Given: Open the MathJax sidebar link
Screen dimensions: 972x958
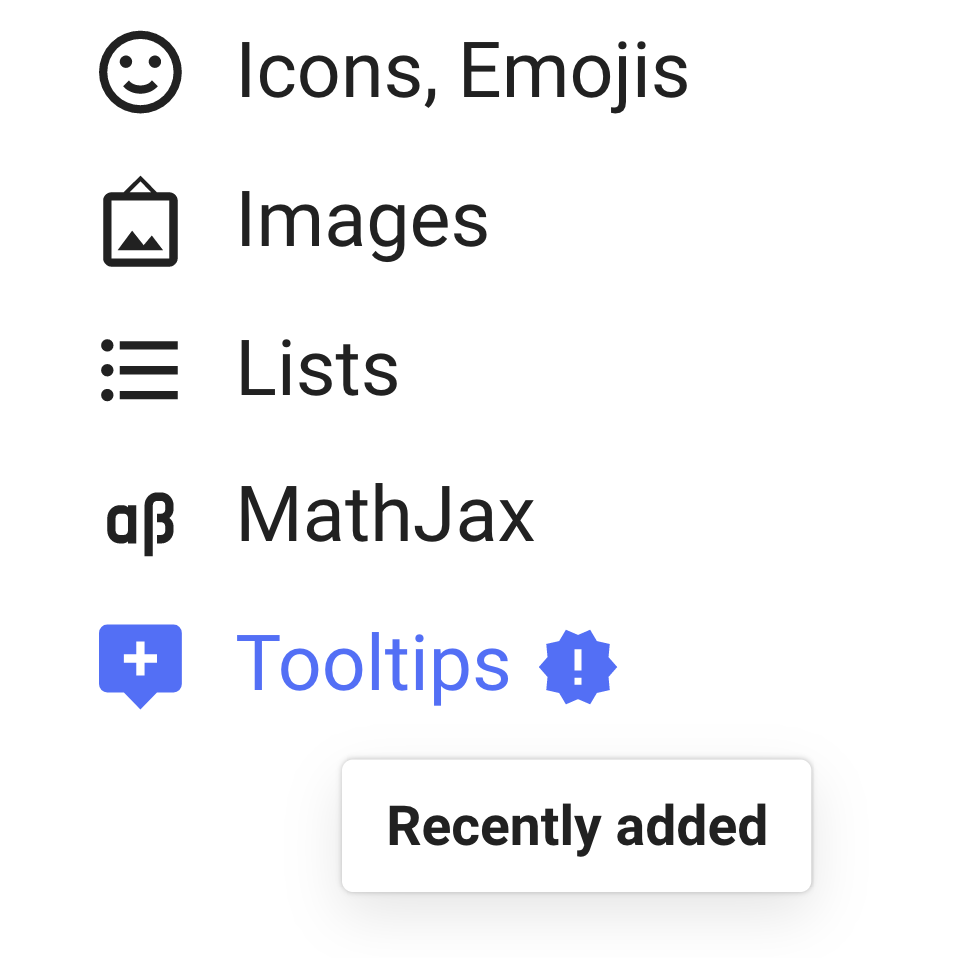Looking at the screenshot, I should coord(385,515).
